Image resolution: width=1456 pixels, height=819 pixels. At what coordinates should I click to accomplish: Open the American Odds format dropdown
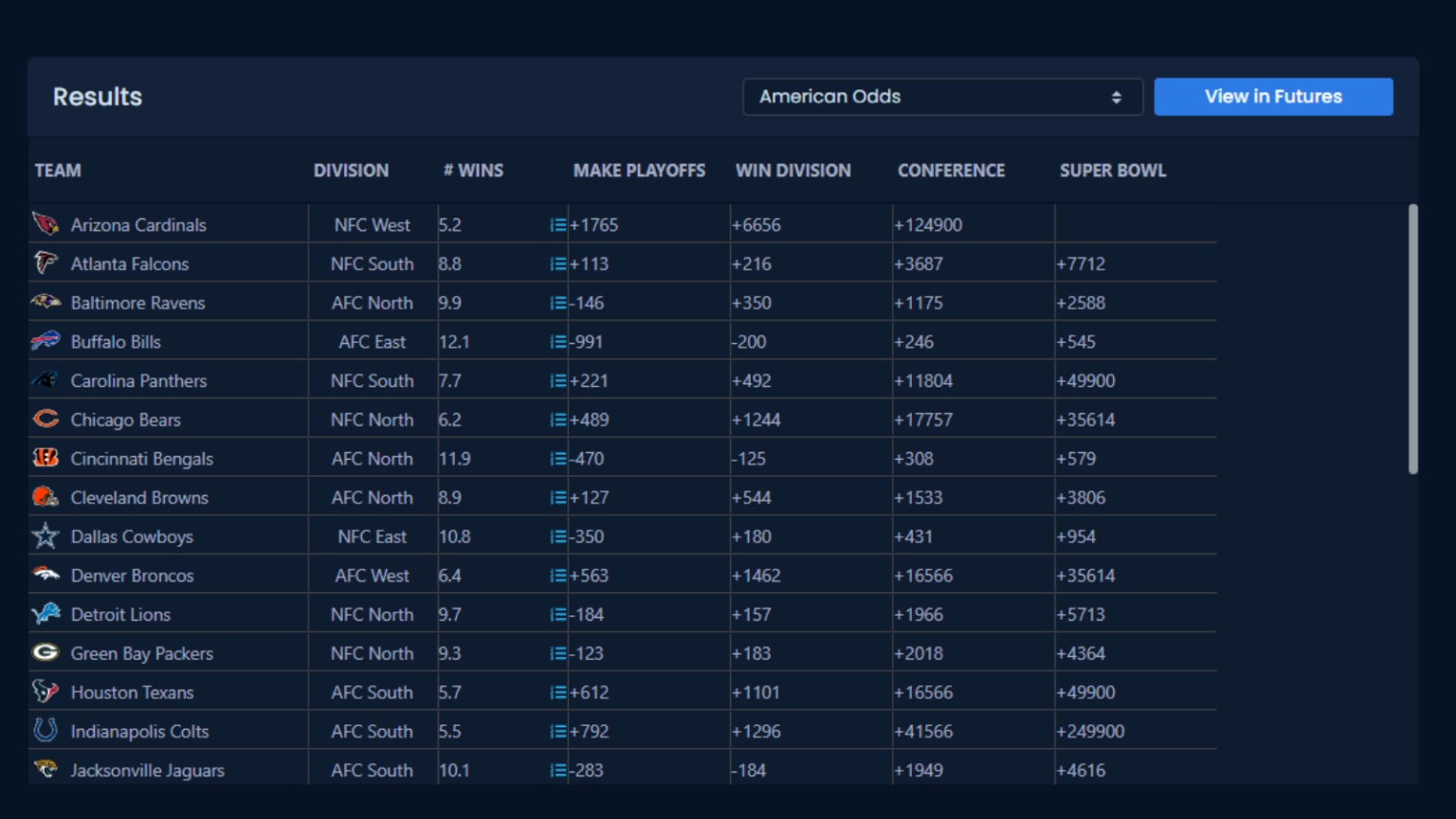click(941, 97)
